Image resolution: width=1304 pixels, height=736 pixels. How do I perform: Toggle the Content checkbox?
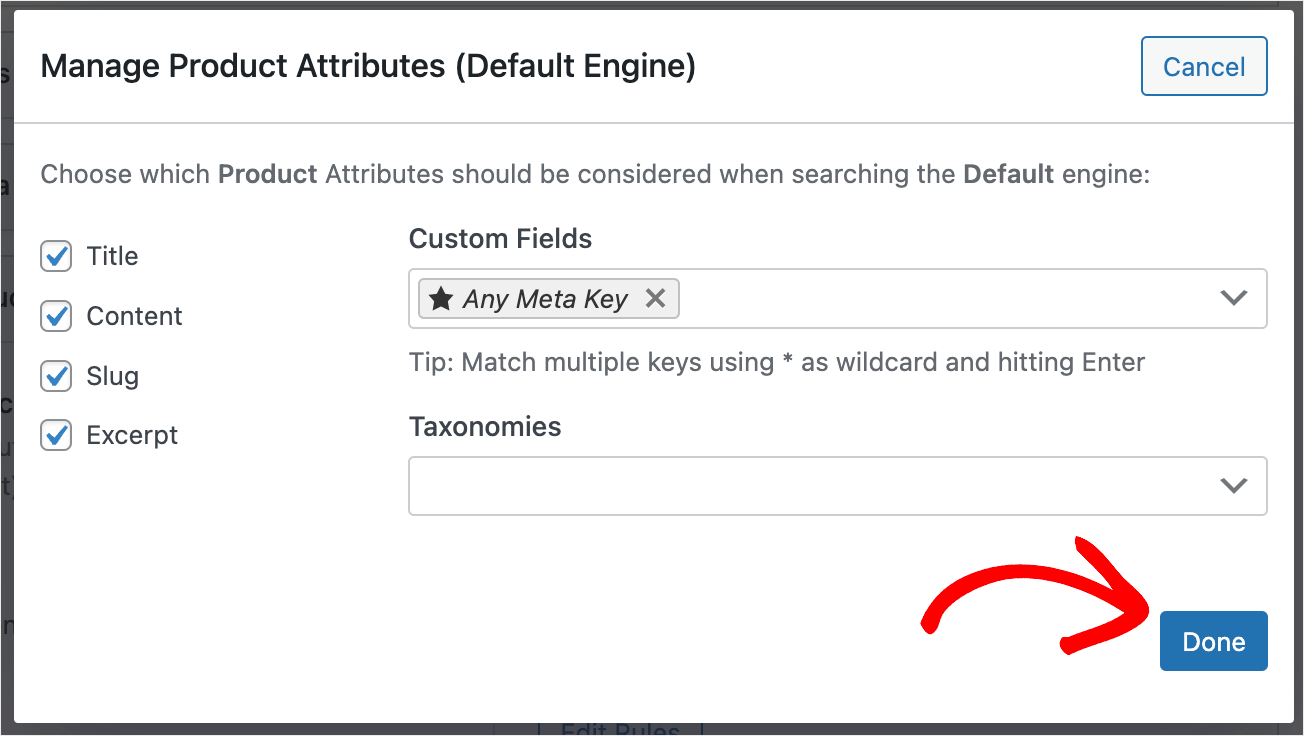pyautogui.click(x=56, y=316)
